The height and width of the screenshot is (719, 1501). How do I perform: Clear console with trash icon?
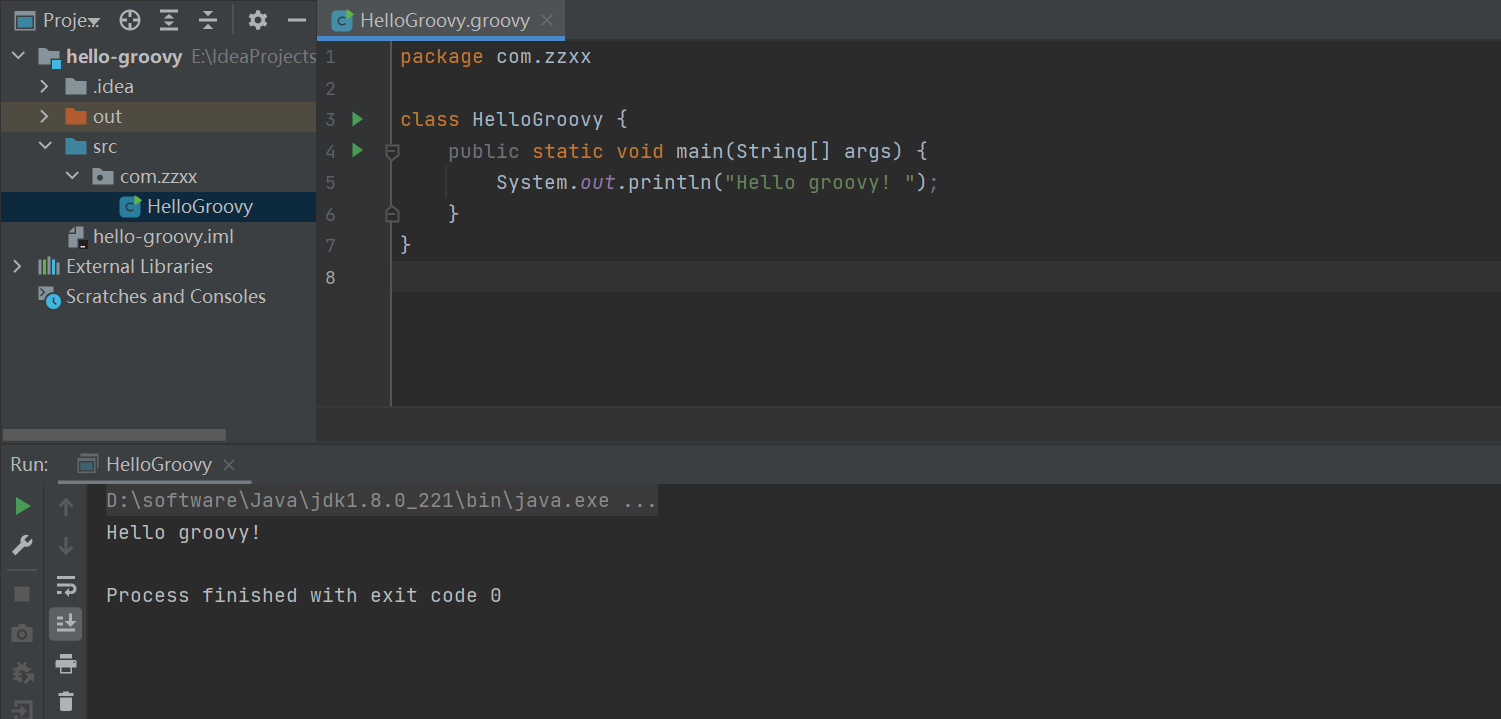(66, 701)
